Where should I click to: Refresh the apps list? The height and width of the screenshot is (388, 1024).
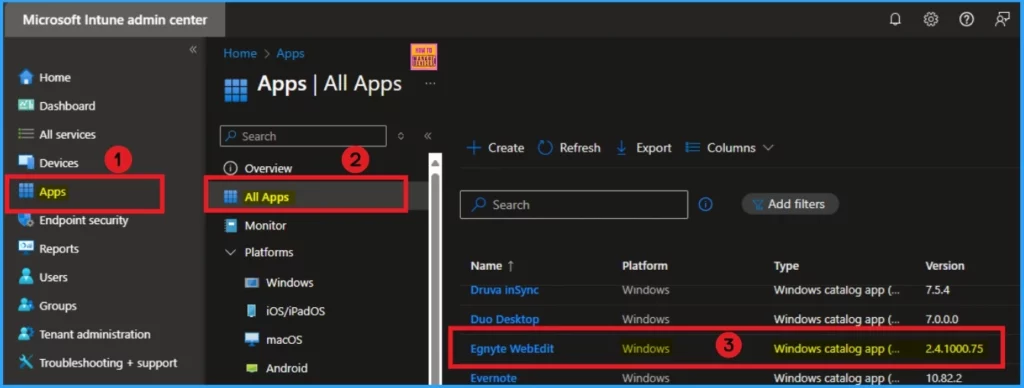pyautogui.click(x=569, y=148)
